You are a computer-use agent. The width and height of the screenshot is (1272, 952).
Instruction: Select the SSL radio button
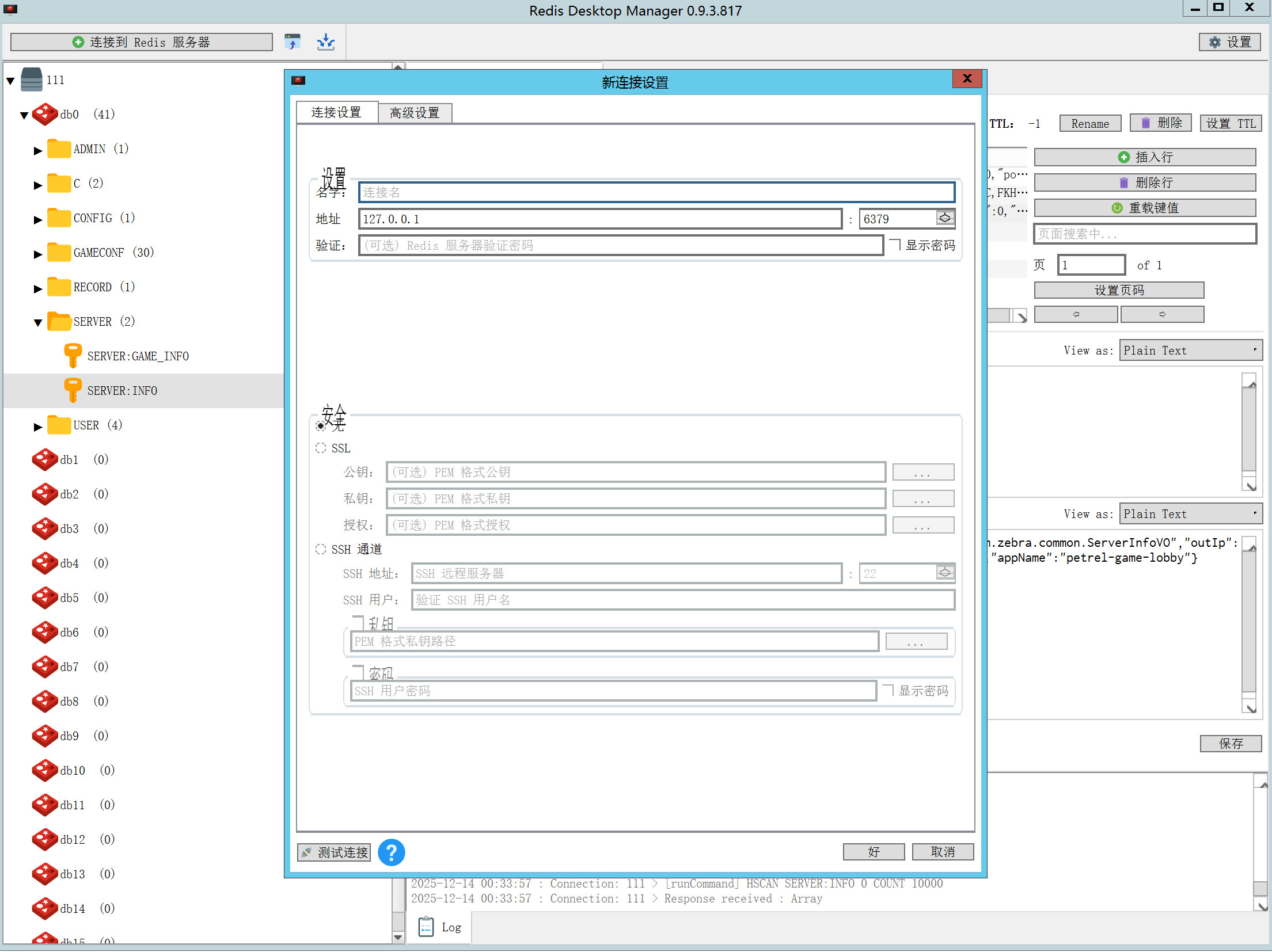pos(321,448)
